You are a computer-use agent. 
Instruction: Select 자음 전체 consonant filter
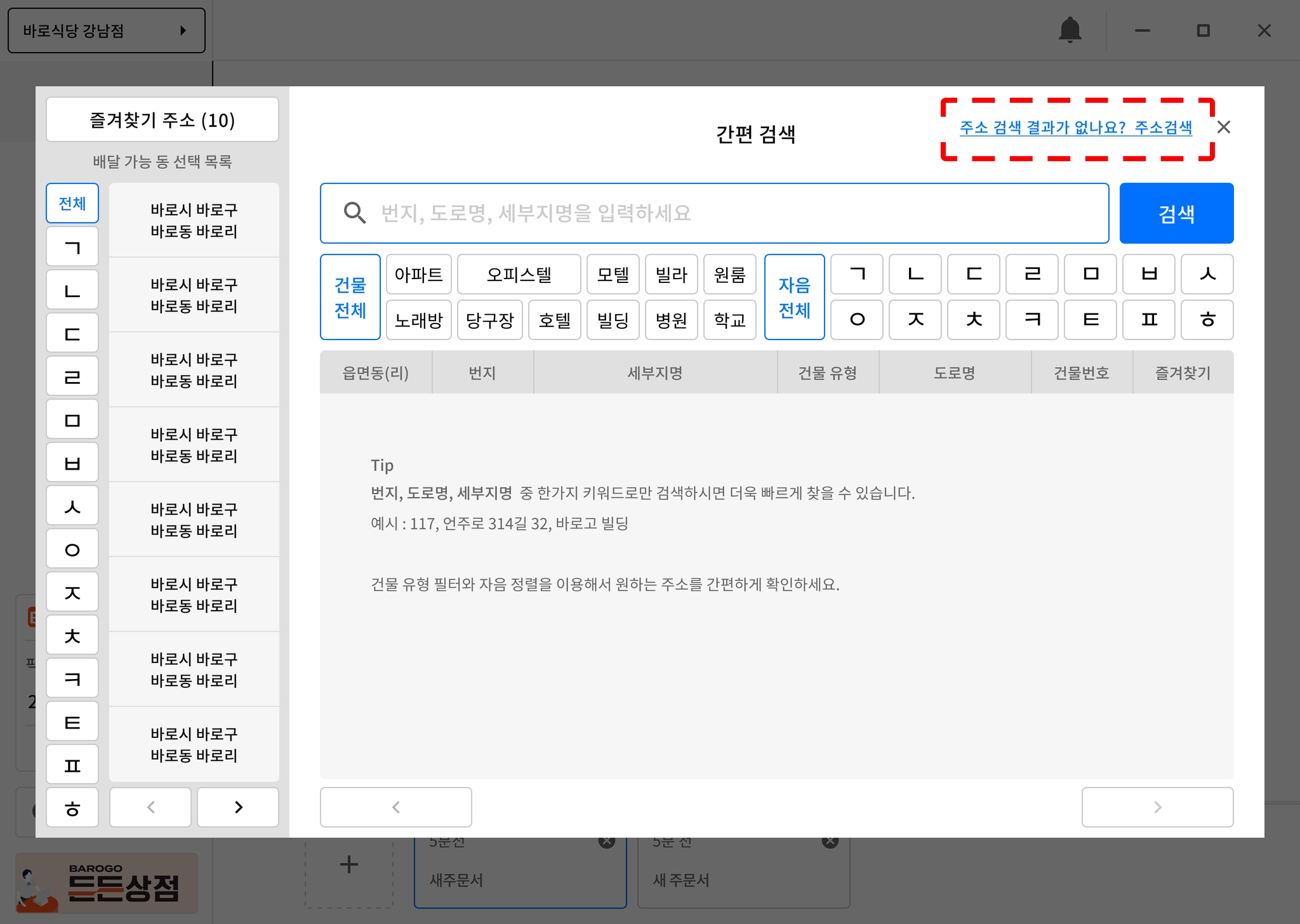coord(794,297)
